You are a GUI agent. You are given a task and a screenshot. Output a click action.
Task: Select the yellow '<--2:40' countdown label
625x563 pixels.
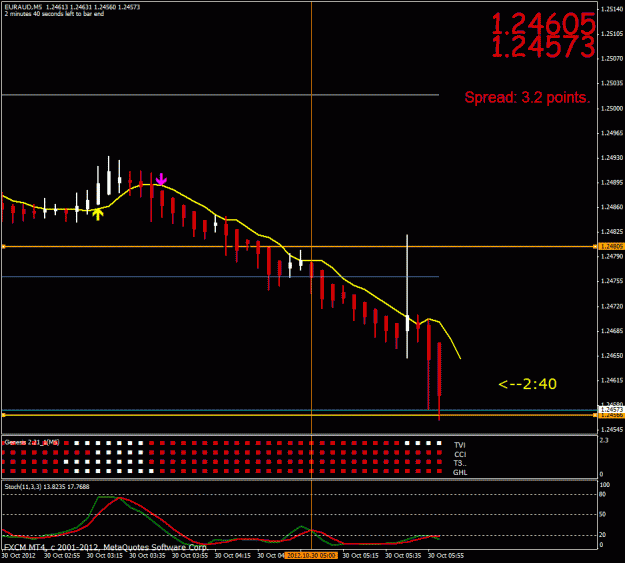(527, 384)
